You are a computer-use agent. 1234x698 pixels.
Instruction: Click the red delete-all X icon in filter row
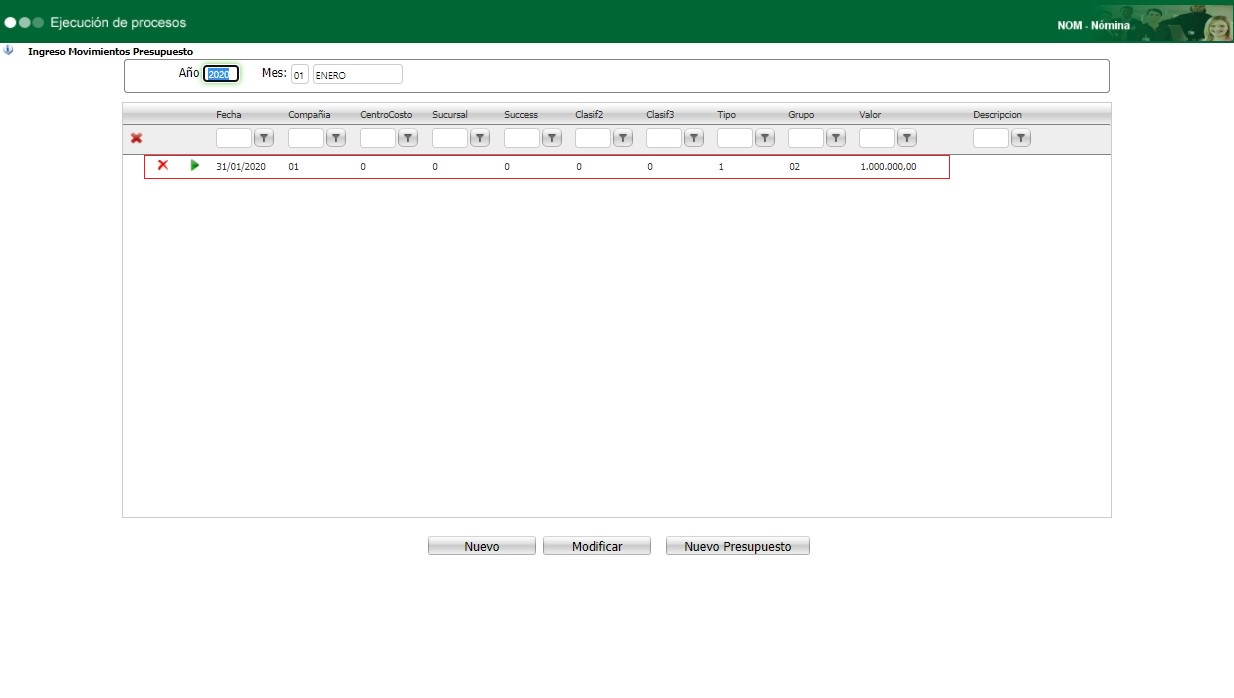coord(136,138)
